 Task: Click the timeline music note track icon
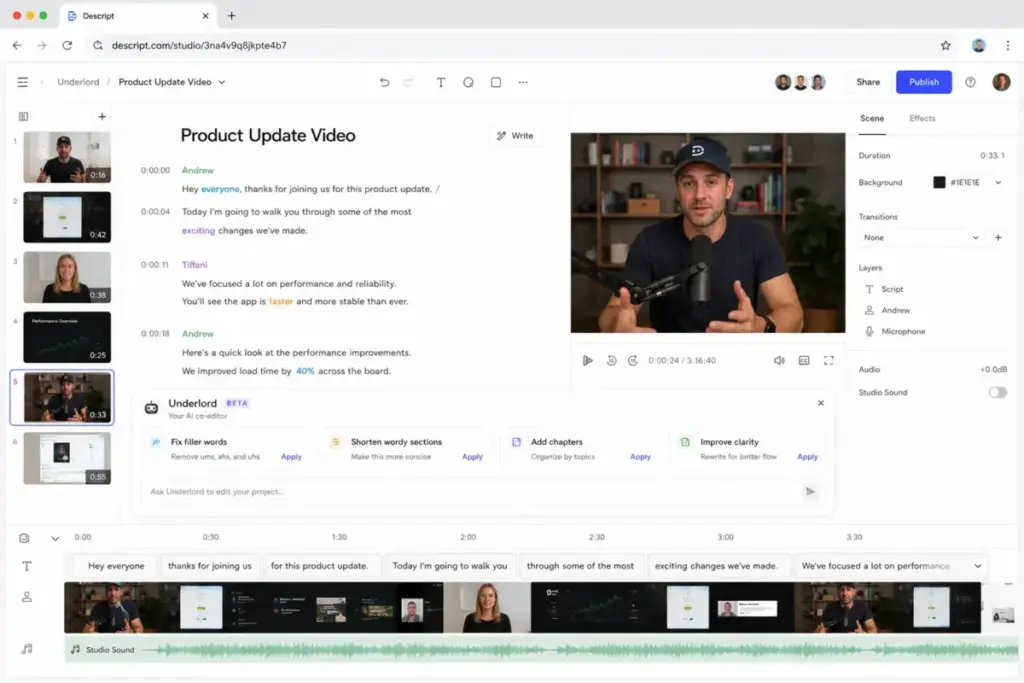(27, 649)
